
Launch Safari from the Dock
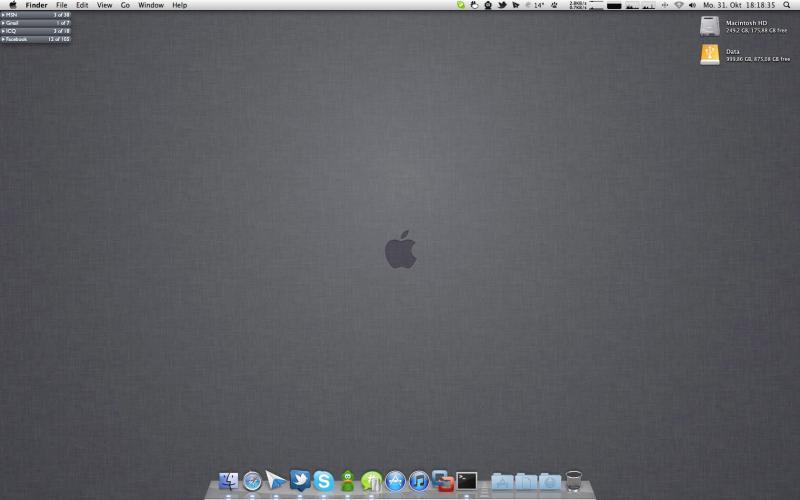[x=252, y=481]
